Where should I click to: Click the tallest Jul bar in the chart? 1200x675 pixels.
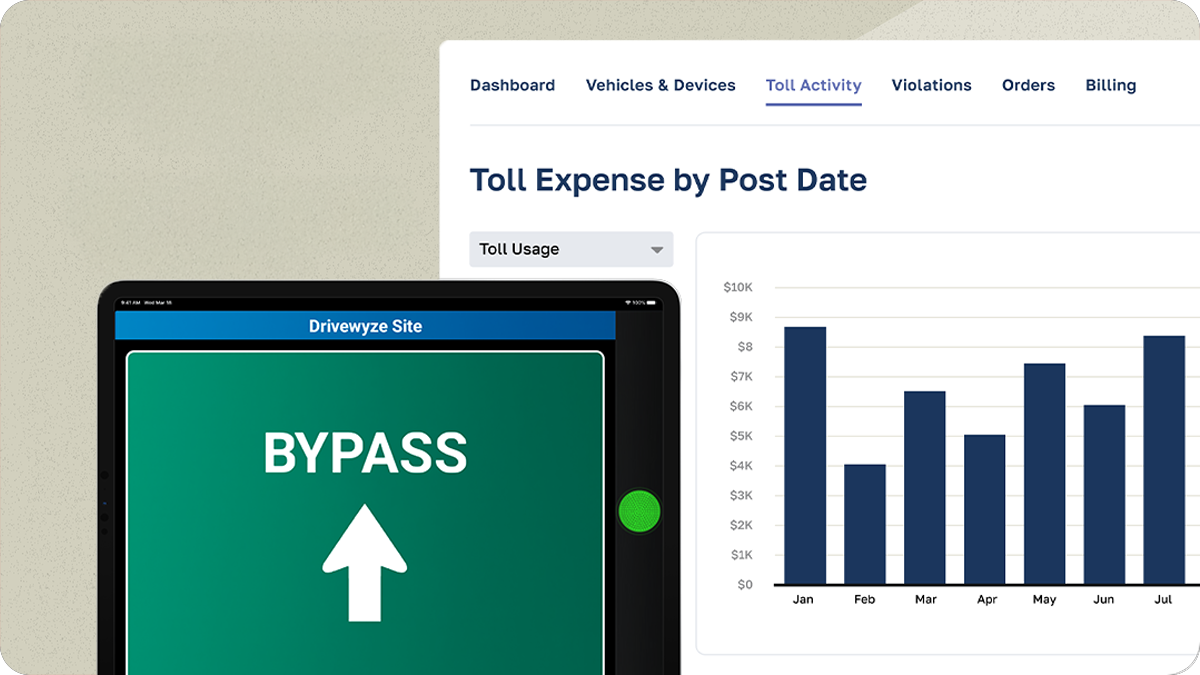(1164, 460)
